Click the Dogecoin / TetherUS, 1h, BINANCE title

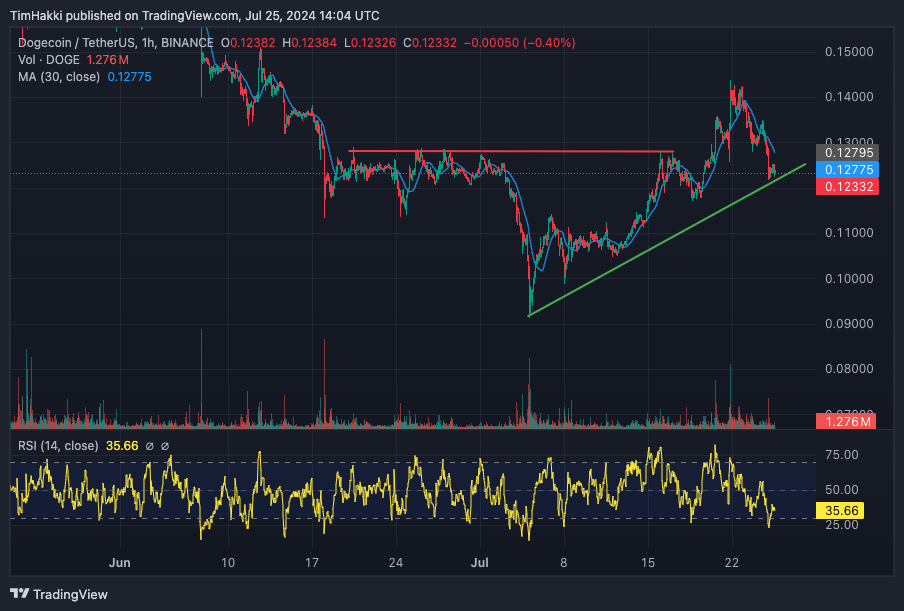(x=115, y=43)
